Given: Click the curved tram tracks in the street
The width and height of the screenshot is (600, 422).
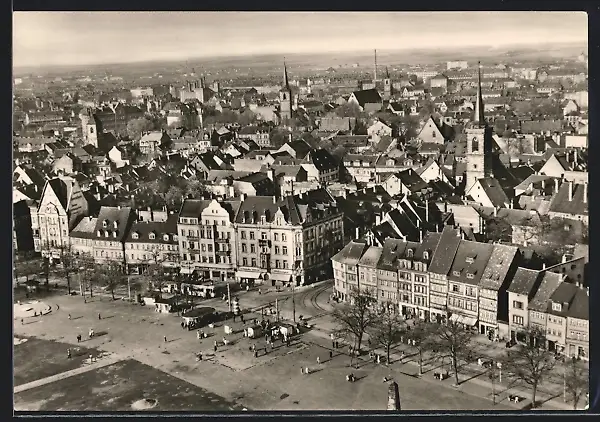Looking at the screenshot, I should 316,299.
